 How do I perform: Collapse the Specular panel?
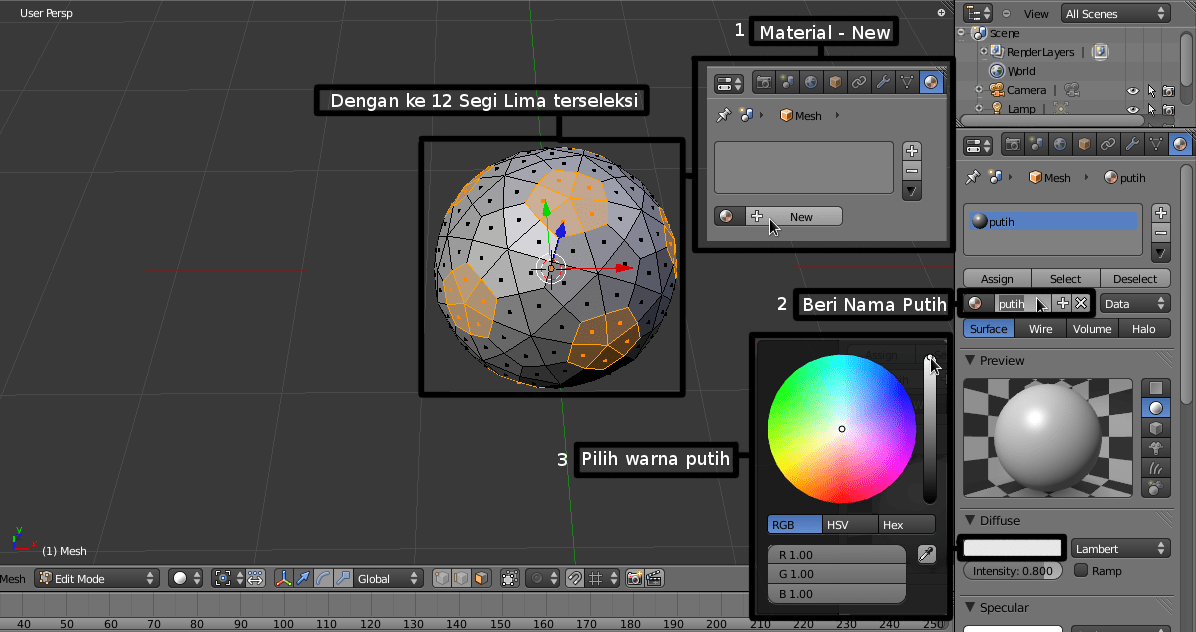(x=970, y=608)
